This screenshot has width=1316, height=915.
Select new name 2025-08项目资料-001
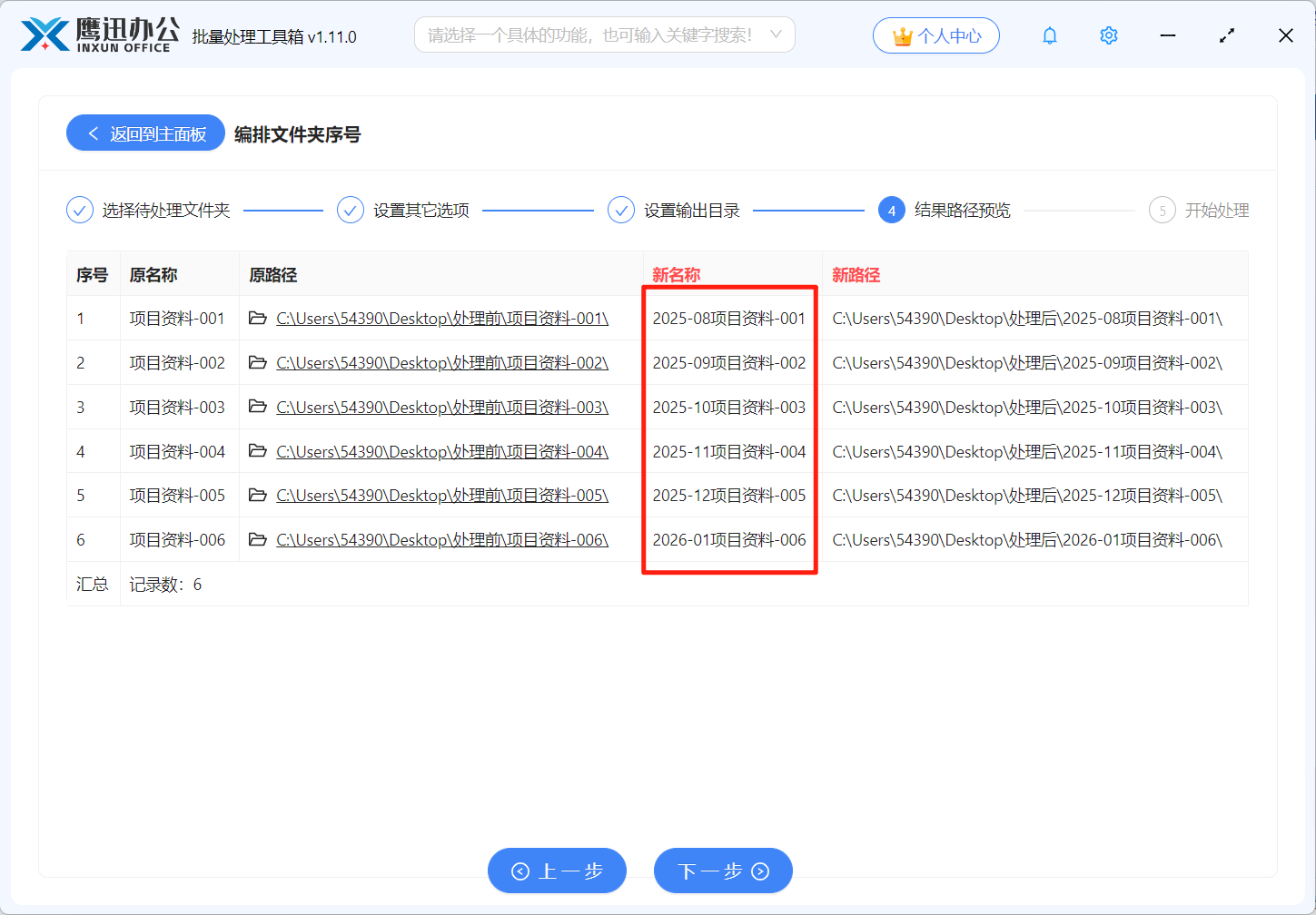pos(729,319)
